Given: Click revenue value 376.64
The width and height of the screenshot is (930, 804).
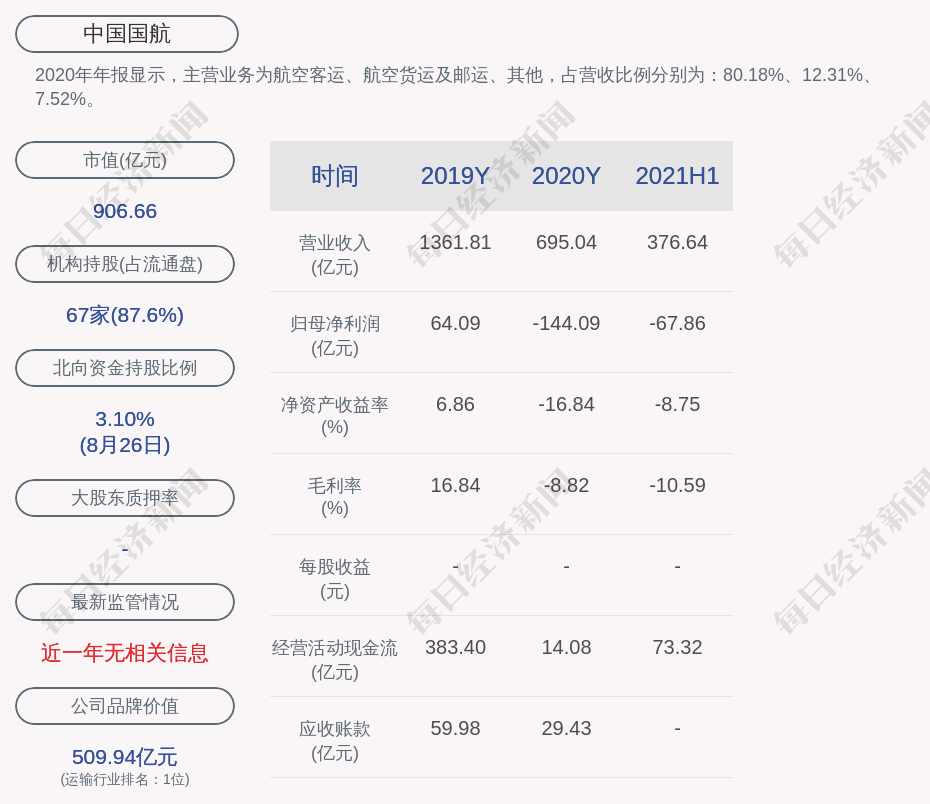Looking at the screenshot, I should coord(677,243).
